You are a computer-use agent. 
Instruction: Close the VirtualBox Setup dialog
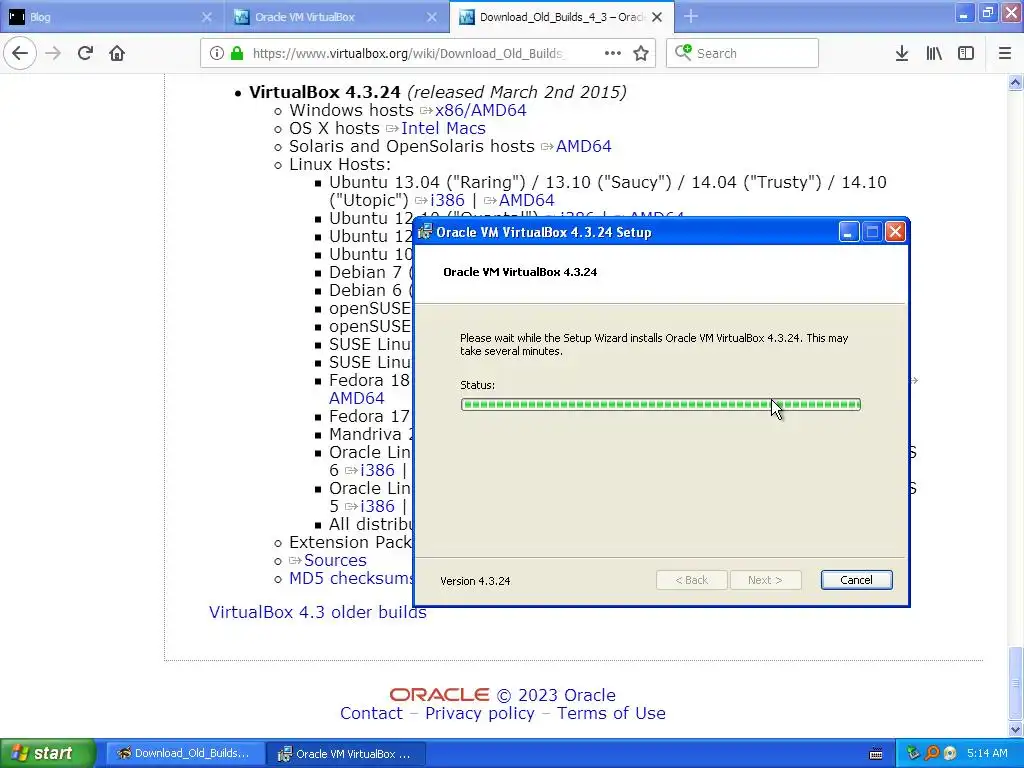tap(895, 232)
